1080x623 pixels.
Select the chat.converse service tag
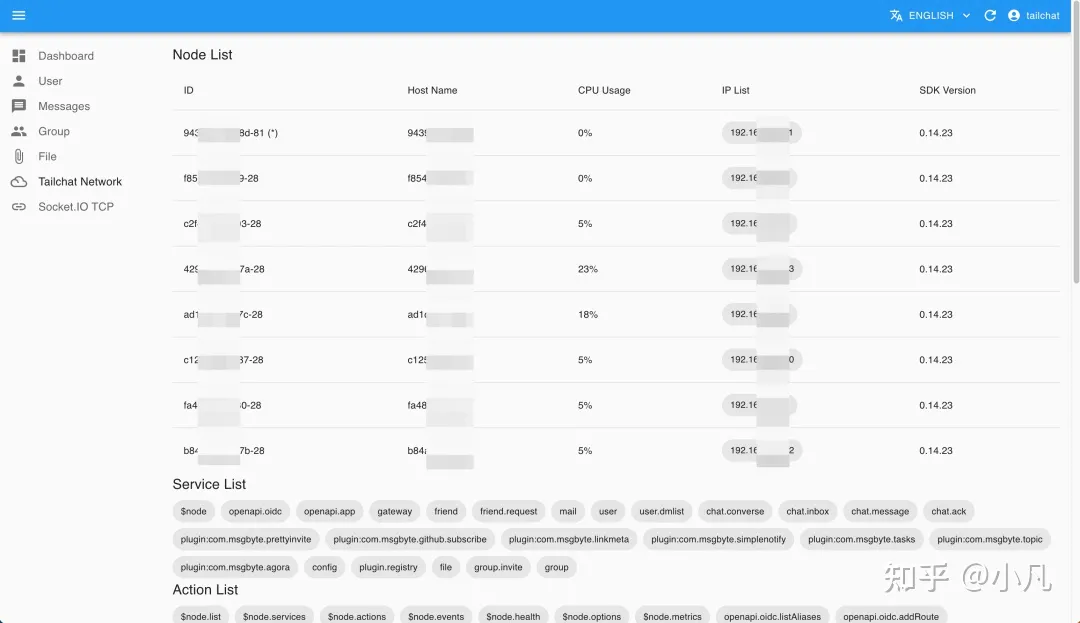(x=735, y=511)
